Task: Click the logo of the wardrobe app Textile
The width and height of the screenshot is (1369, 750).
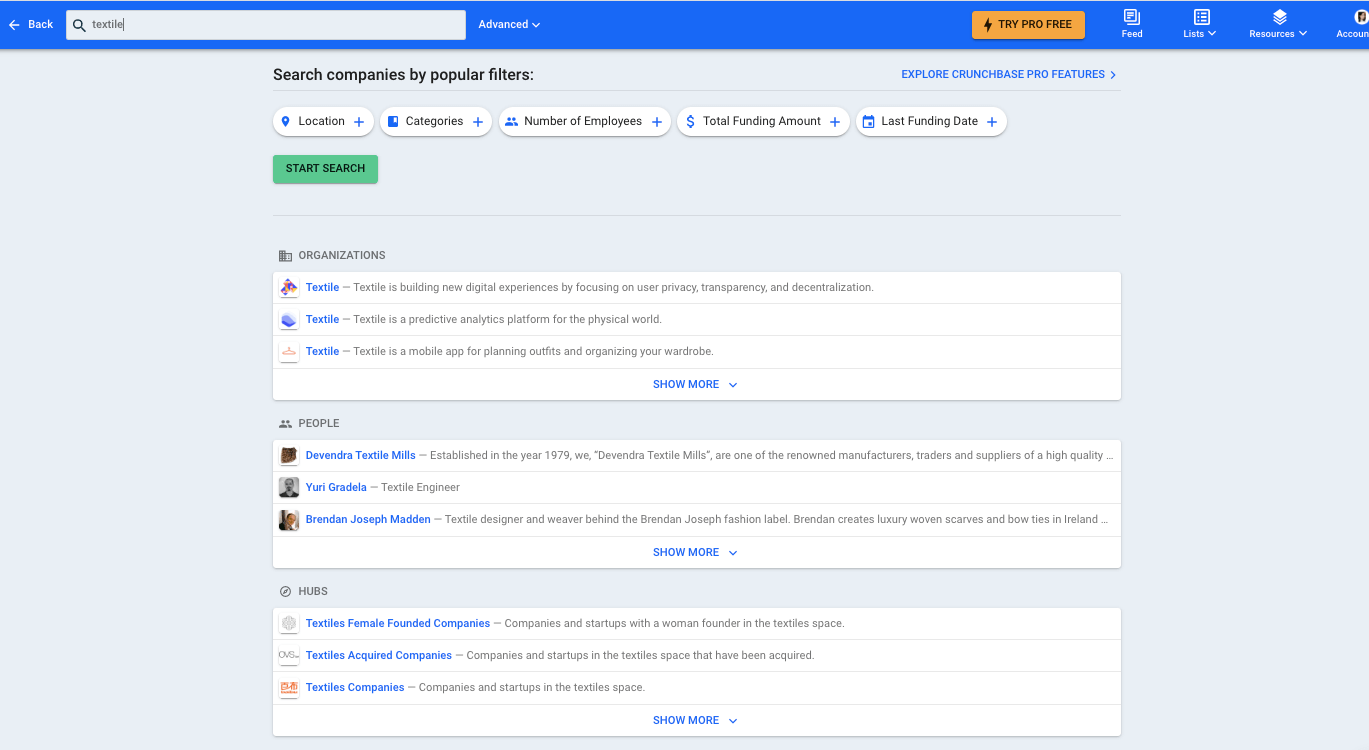Action: (x=289, y=351)
